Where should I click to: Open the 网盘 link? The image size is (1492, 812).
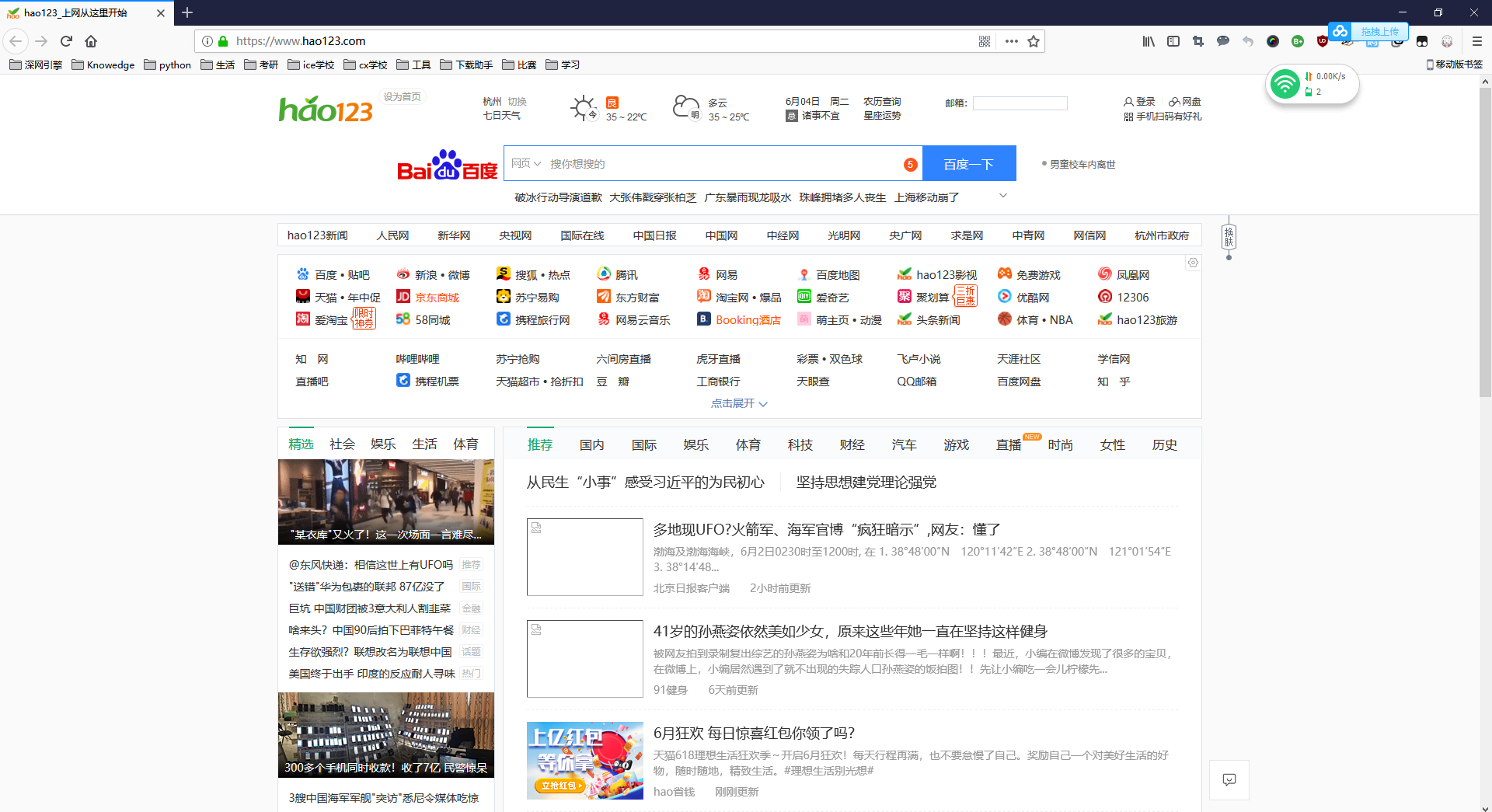pyautogui.click(x=1185, y=102)
